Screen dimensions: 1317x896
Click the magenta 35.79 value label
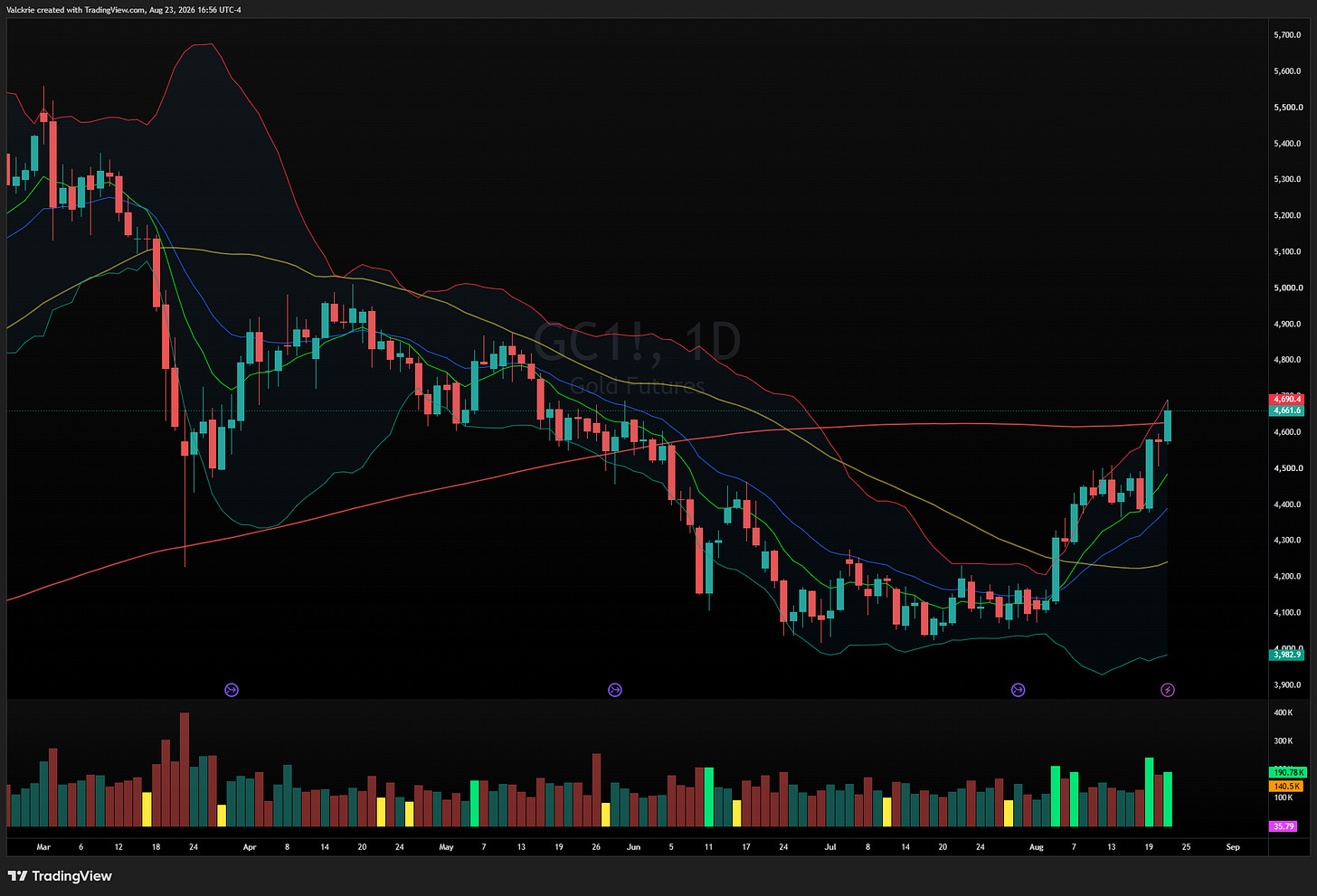point(1283,826)
